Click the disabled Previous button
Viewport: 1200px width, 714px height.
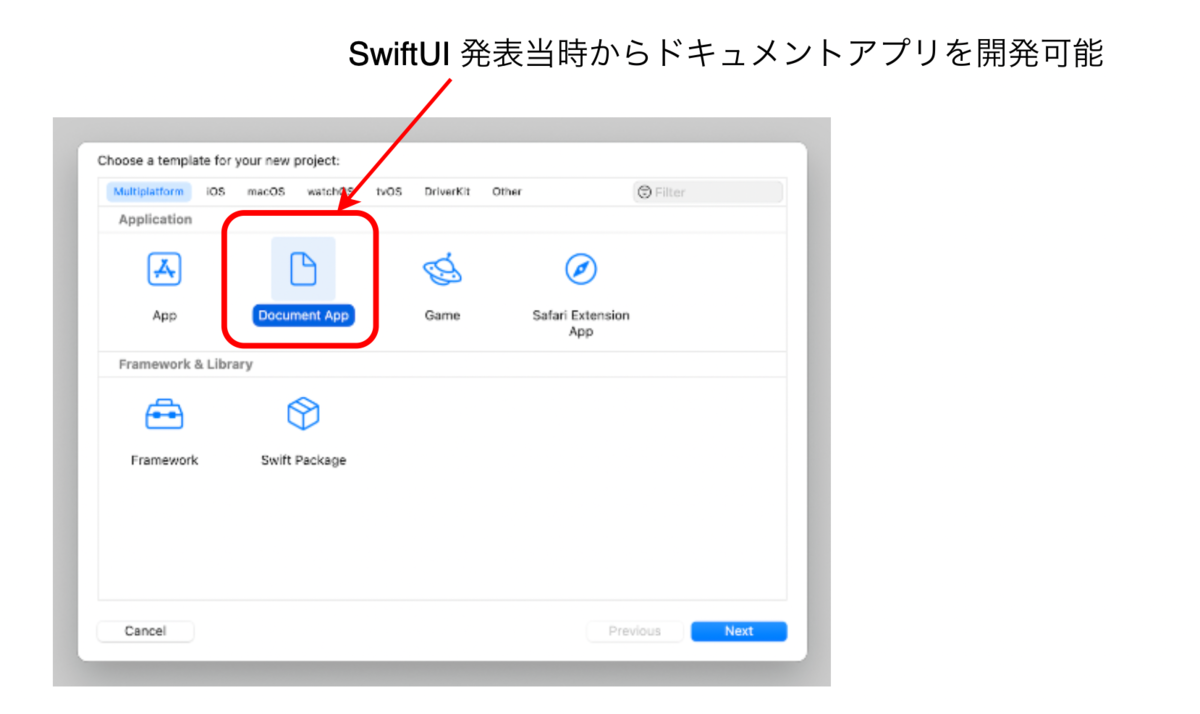click(635, 631)
